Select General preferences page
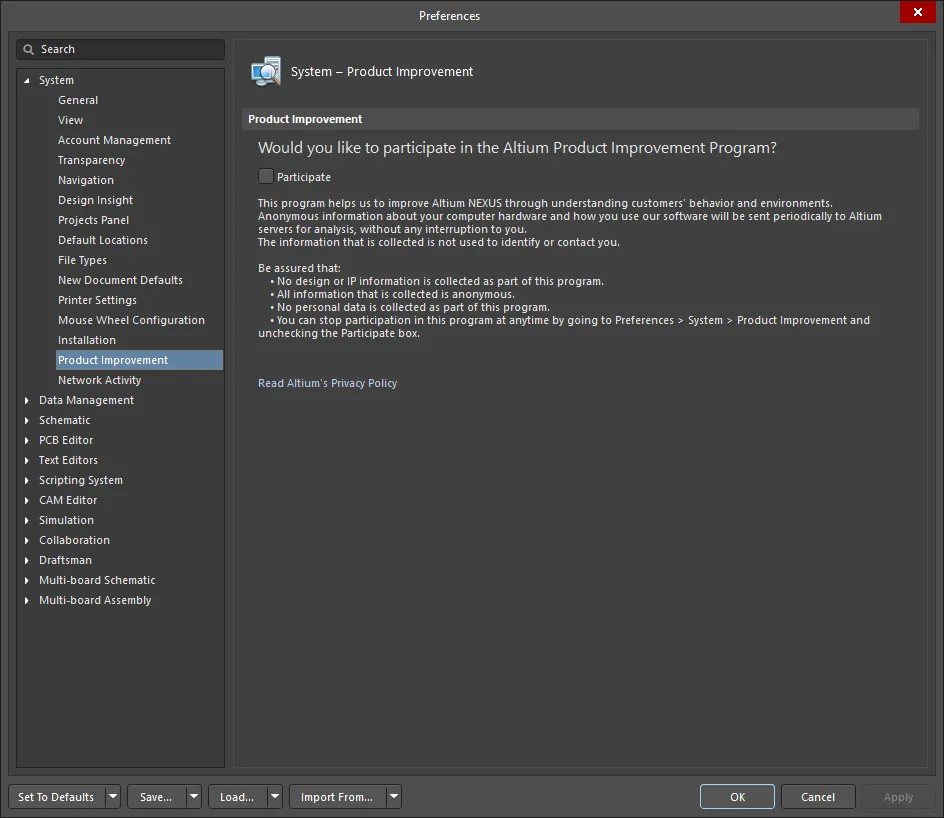Viewport: 944px width, 818px height. tap(78, 100)
